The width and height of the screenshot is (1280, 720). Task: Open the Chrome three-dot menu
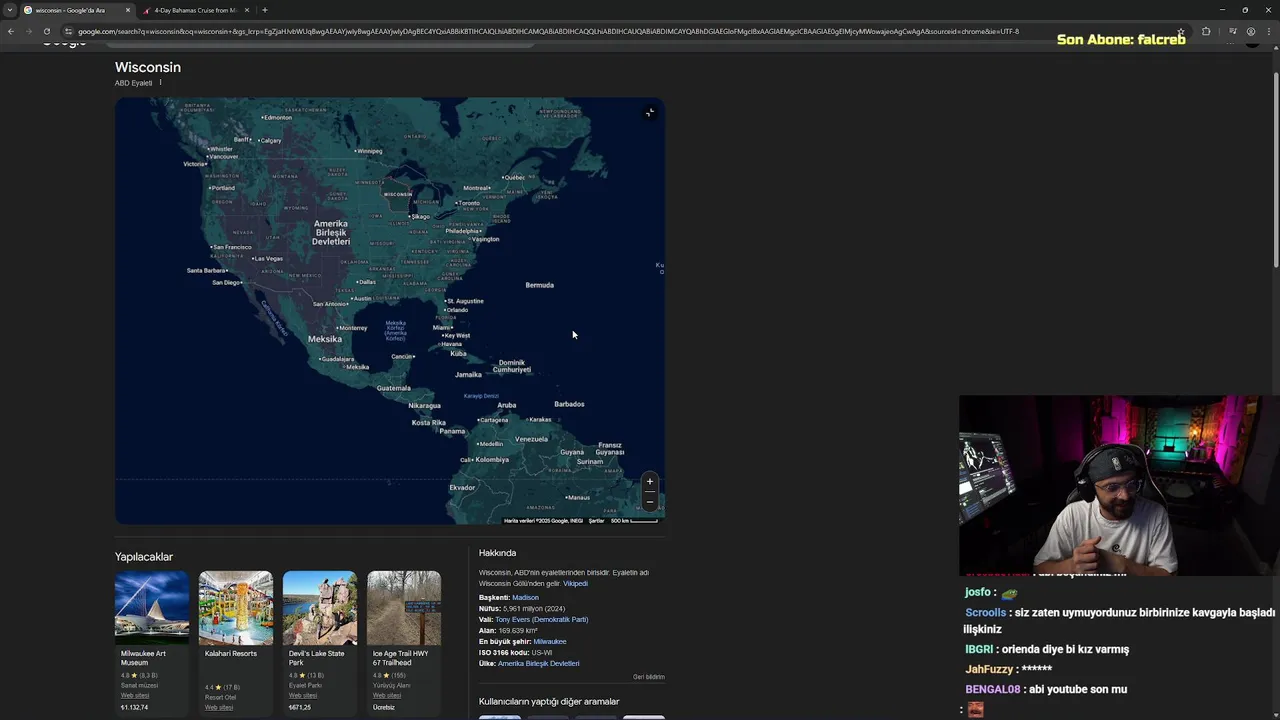[x=1269, y=31]
